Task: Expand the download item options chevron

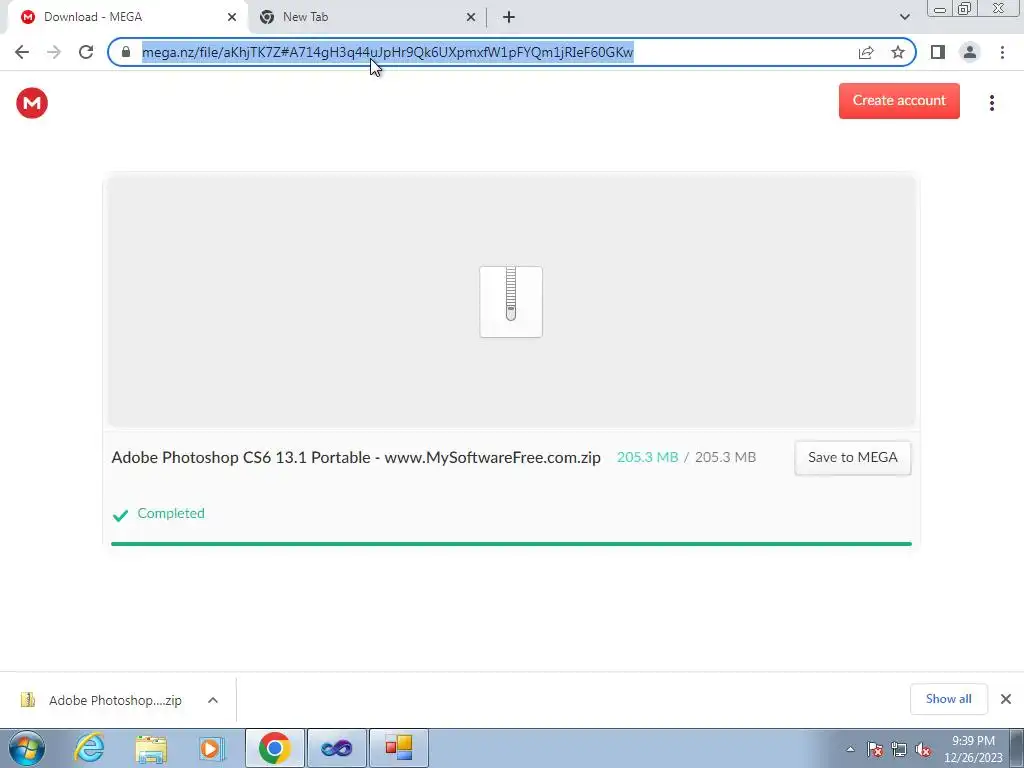Action: pyautogui.click(x=213, y=700)
